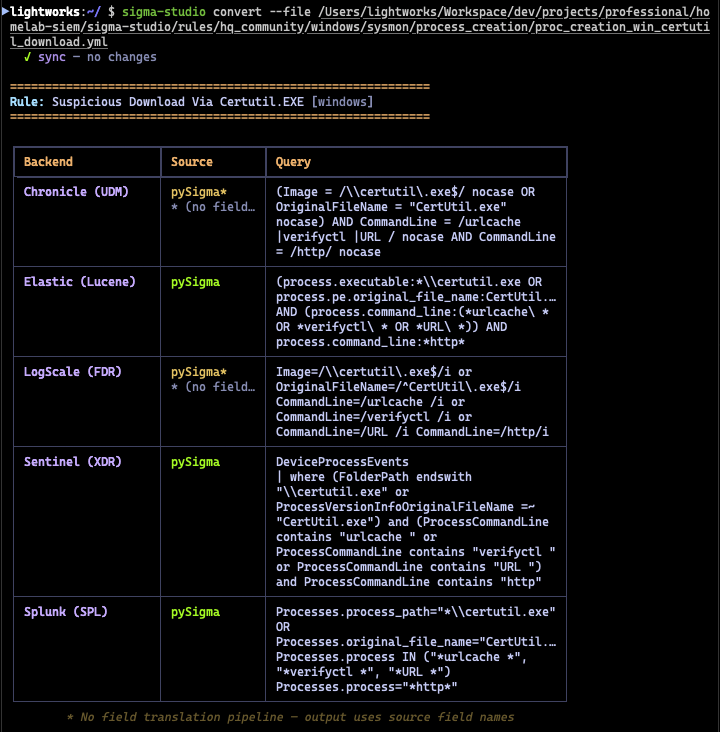This screenshot has height=732, width=720.
Task: Click pySigma* source in the Chronicle row
Action: pos(199,191)
